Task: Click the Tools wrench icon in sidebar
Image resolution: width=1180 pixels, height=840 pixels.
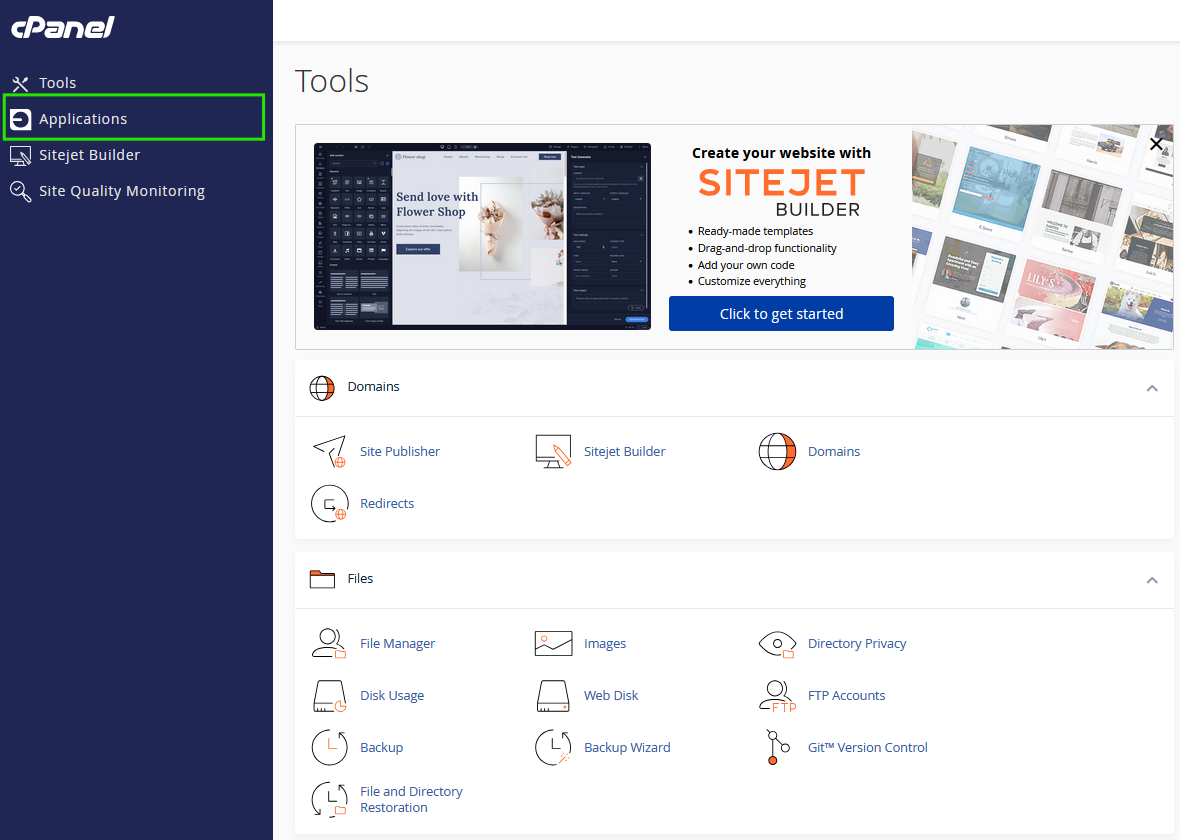Action: 20,83
